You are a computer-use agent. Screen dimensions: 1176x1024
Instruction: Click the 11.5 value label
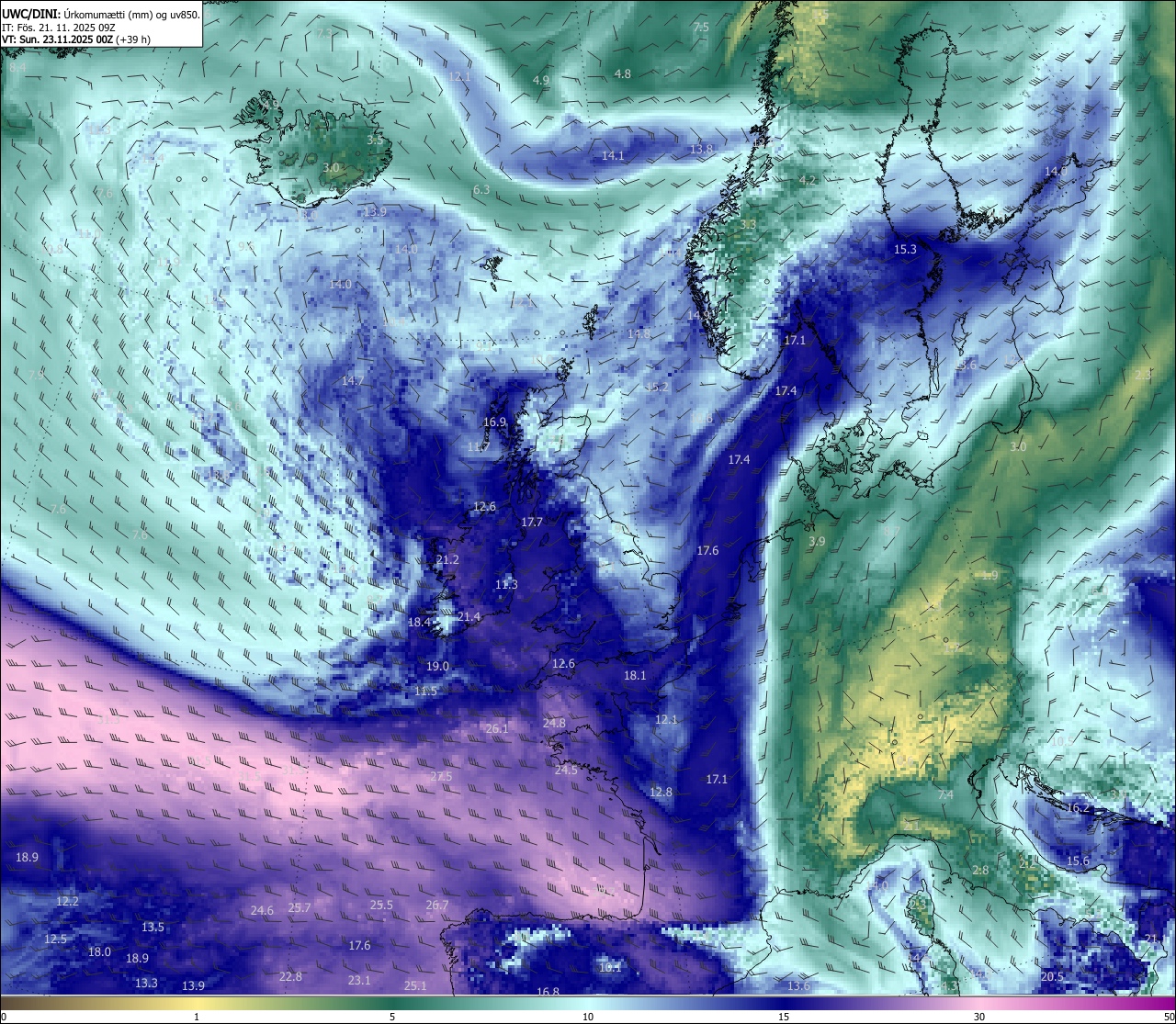[425, 691]
